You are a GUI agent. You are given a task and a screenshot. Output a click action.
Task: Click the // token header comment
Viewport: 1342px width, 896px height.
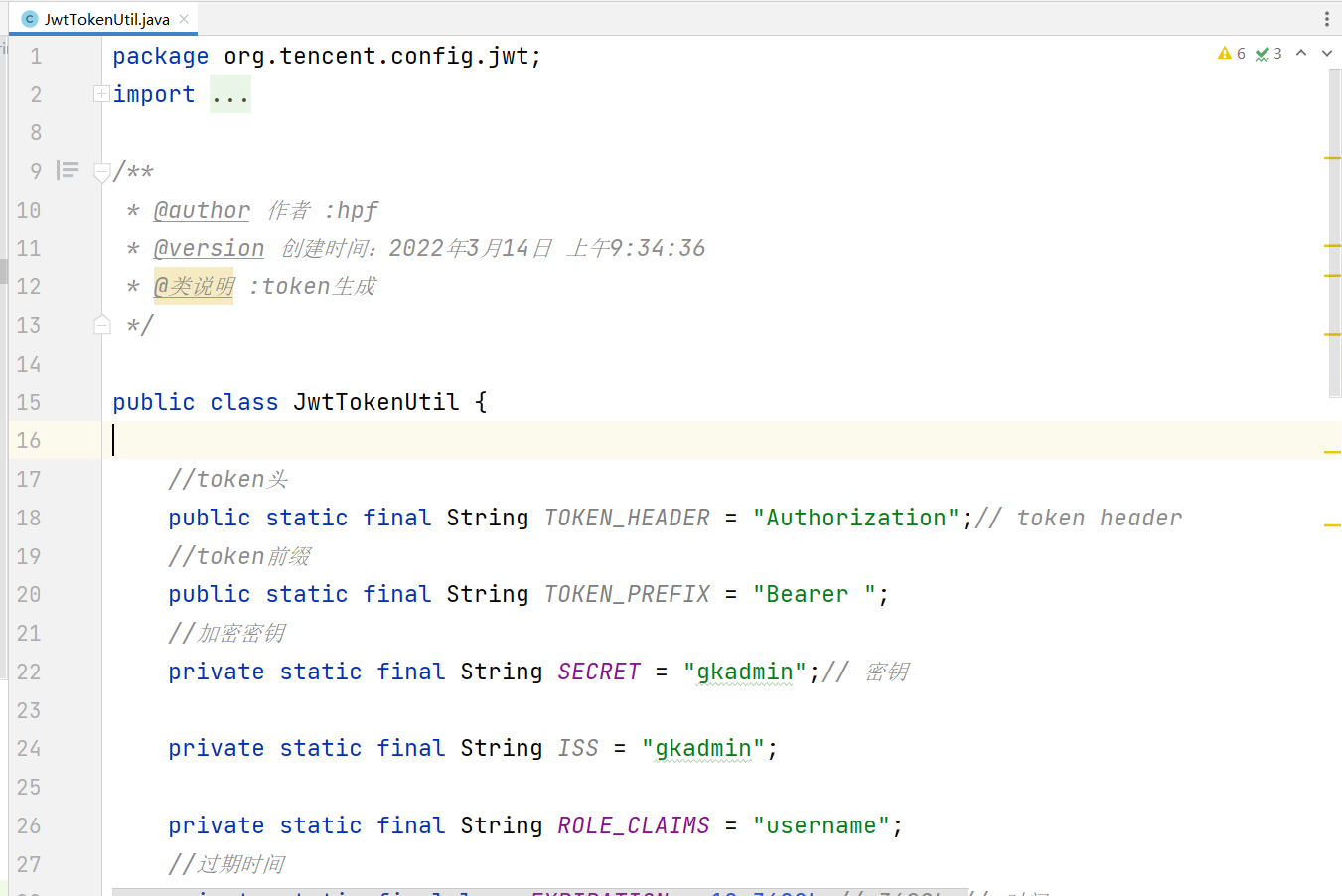pyautogui.click(x=1079, y=518)
